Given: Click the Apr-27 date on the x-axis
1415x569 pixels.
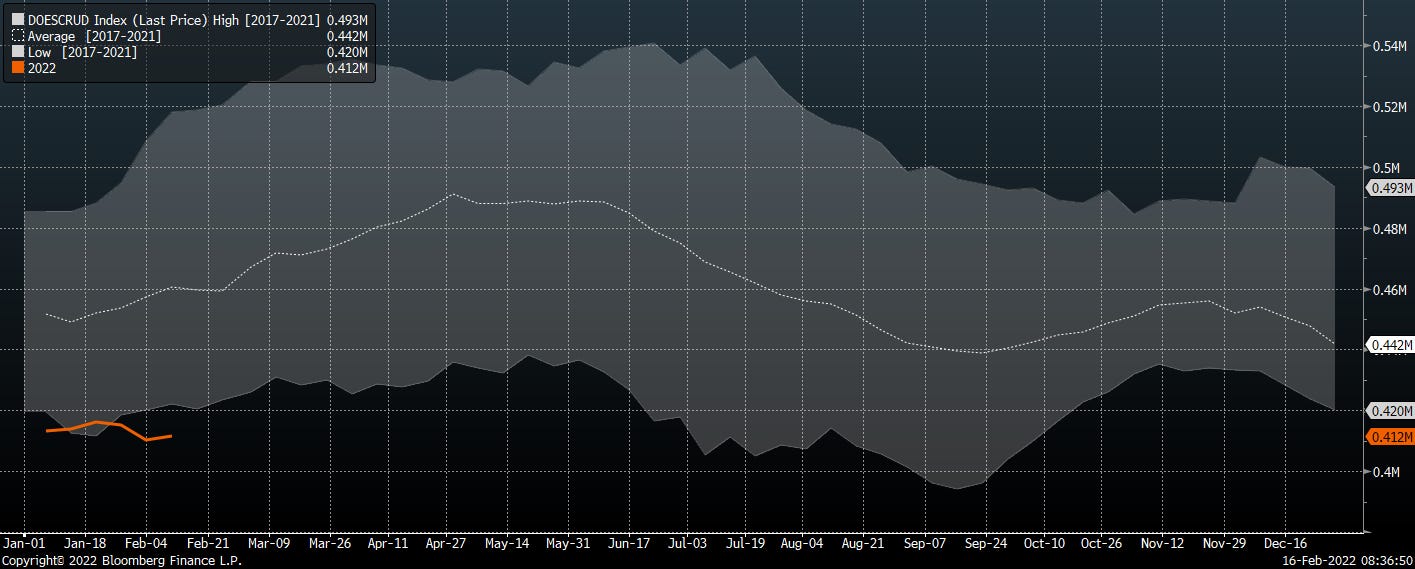Looking at the screenshot, I should point(447,543).
